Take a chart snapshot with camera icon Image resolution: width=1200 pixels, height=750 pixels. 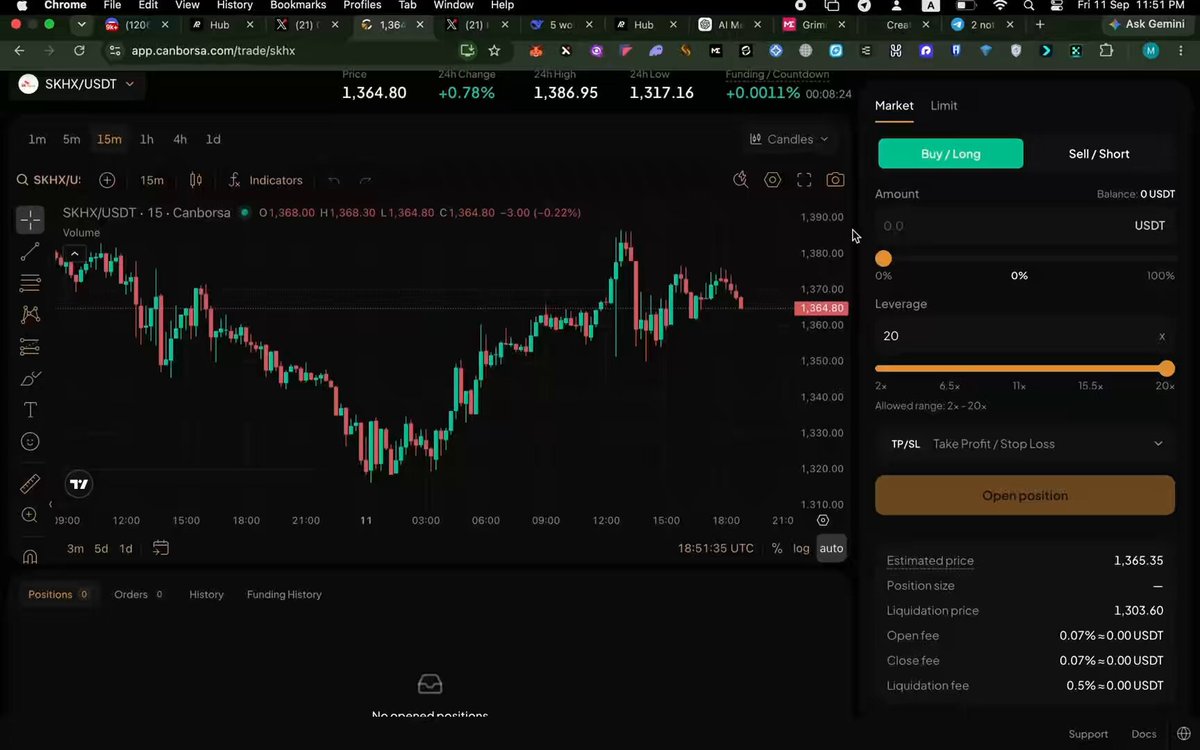tap(835, 180)
